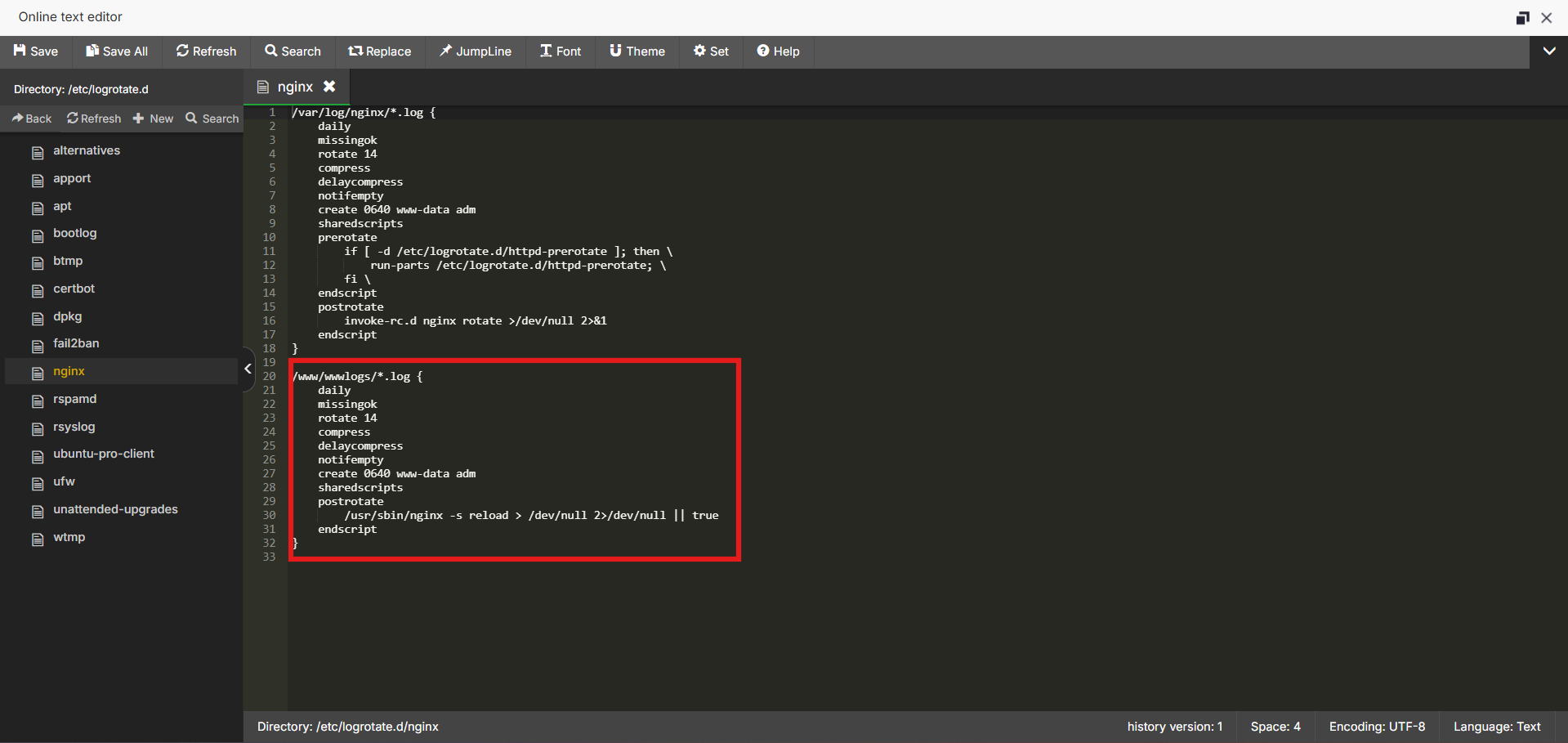
Task: Click 'create 0640 www-data adm' on line 8
Action: [x=396, y=209]
